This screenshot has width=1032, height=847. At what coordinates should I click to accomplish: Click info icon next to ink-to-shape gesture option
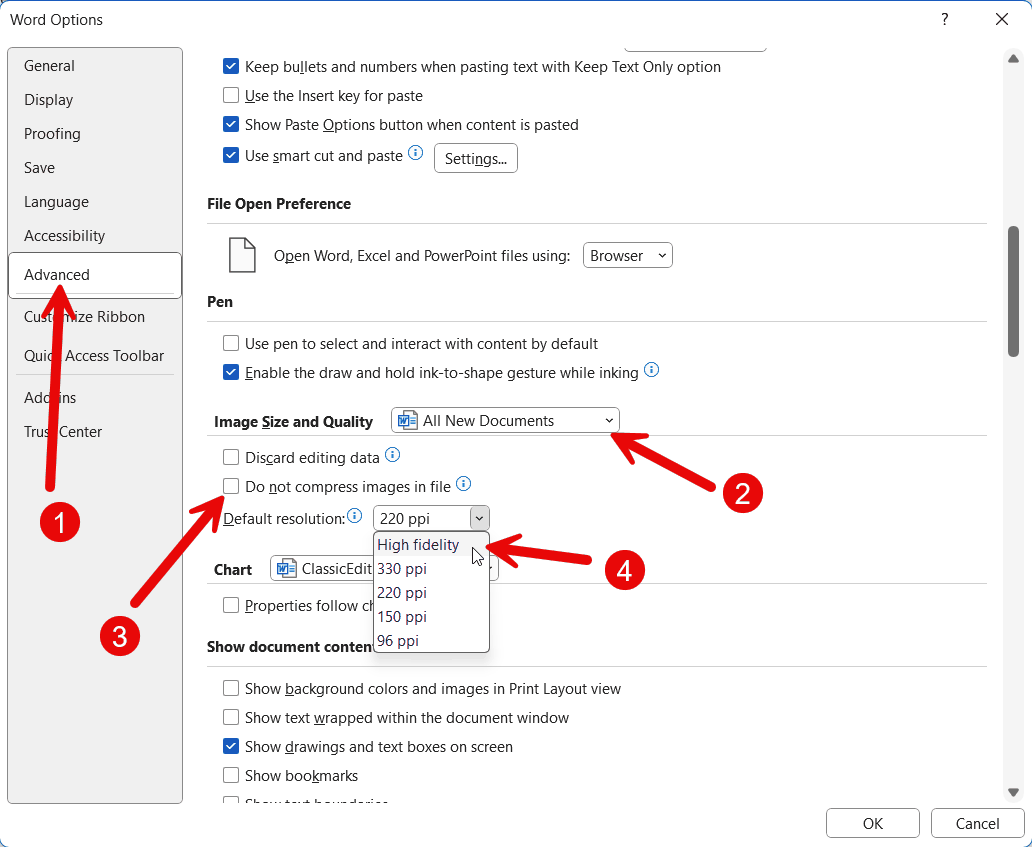click(651, 370)
